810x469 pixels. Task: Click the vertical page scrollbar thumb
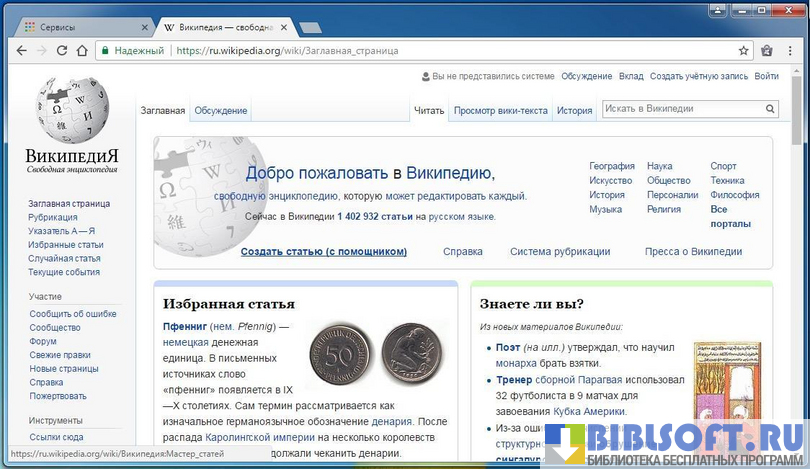[797, 111]
